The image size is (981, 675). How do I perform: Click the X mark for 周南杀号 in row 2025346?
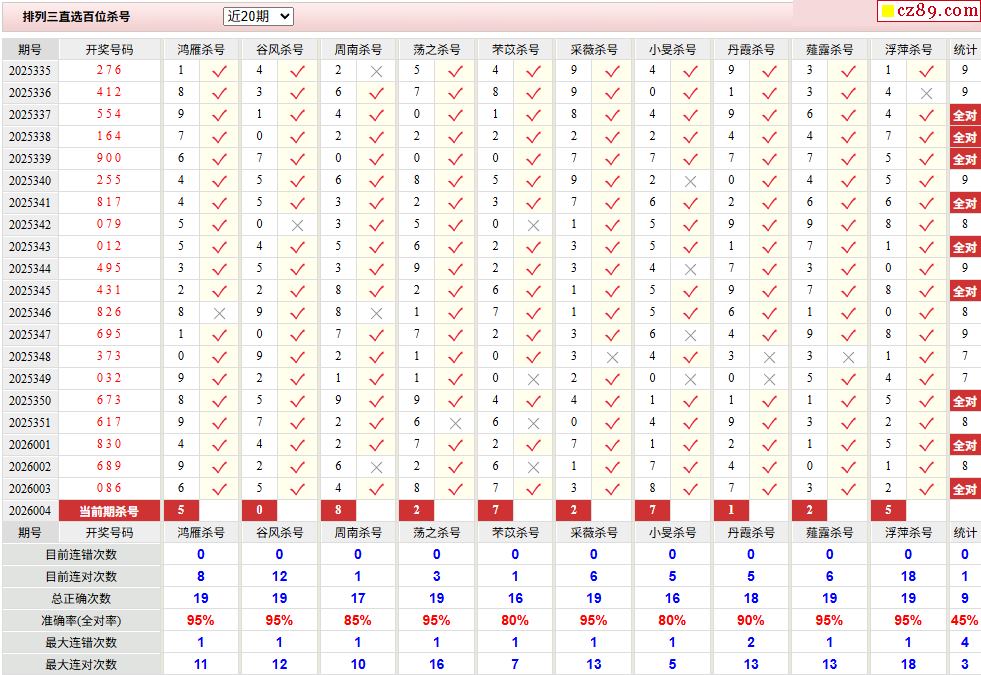point(376,313)
